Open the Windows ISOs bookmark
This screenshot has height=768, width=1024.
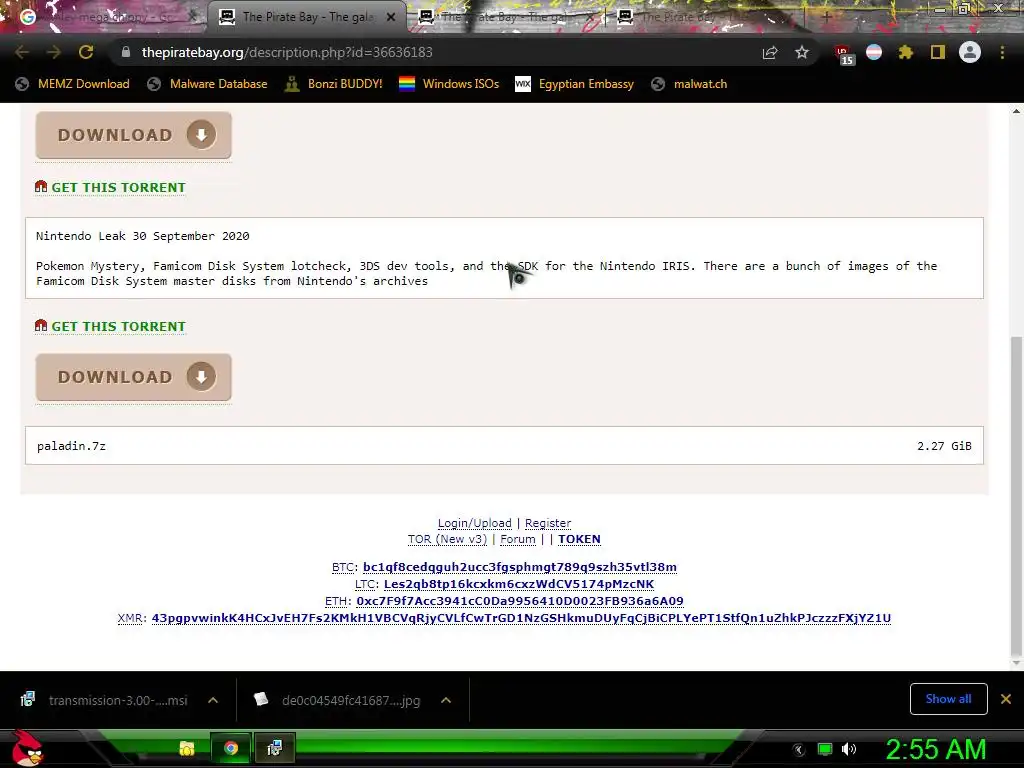(449, 84)
